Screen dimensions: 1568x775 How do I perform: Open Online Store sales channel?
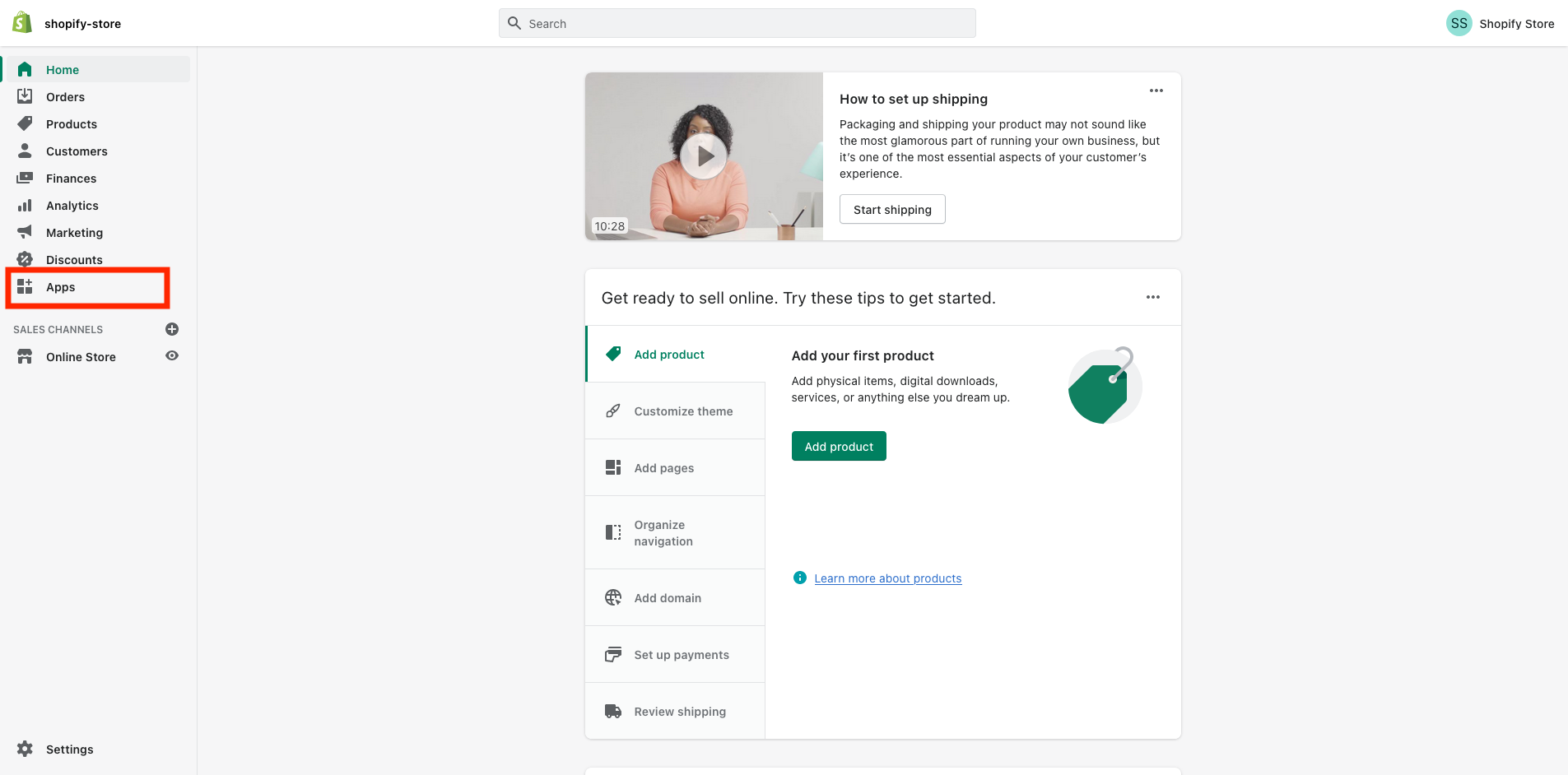(81, 356)
